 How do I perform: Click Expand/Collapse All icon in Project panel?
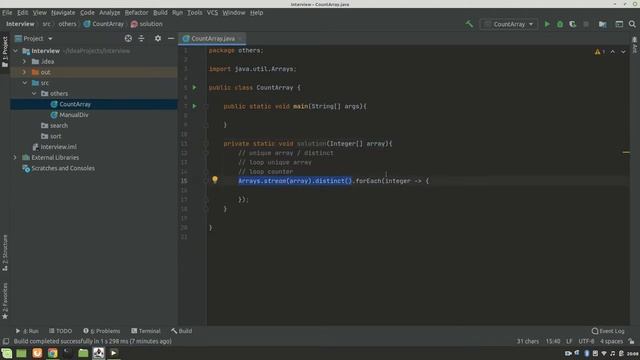click(x=141, y=38)
